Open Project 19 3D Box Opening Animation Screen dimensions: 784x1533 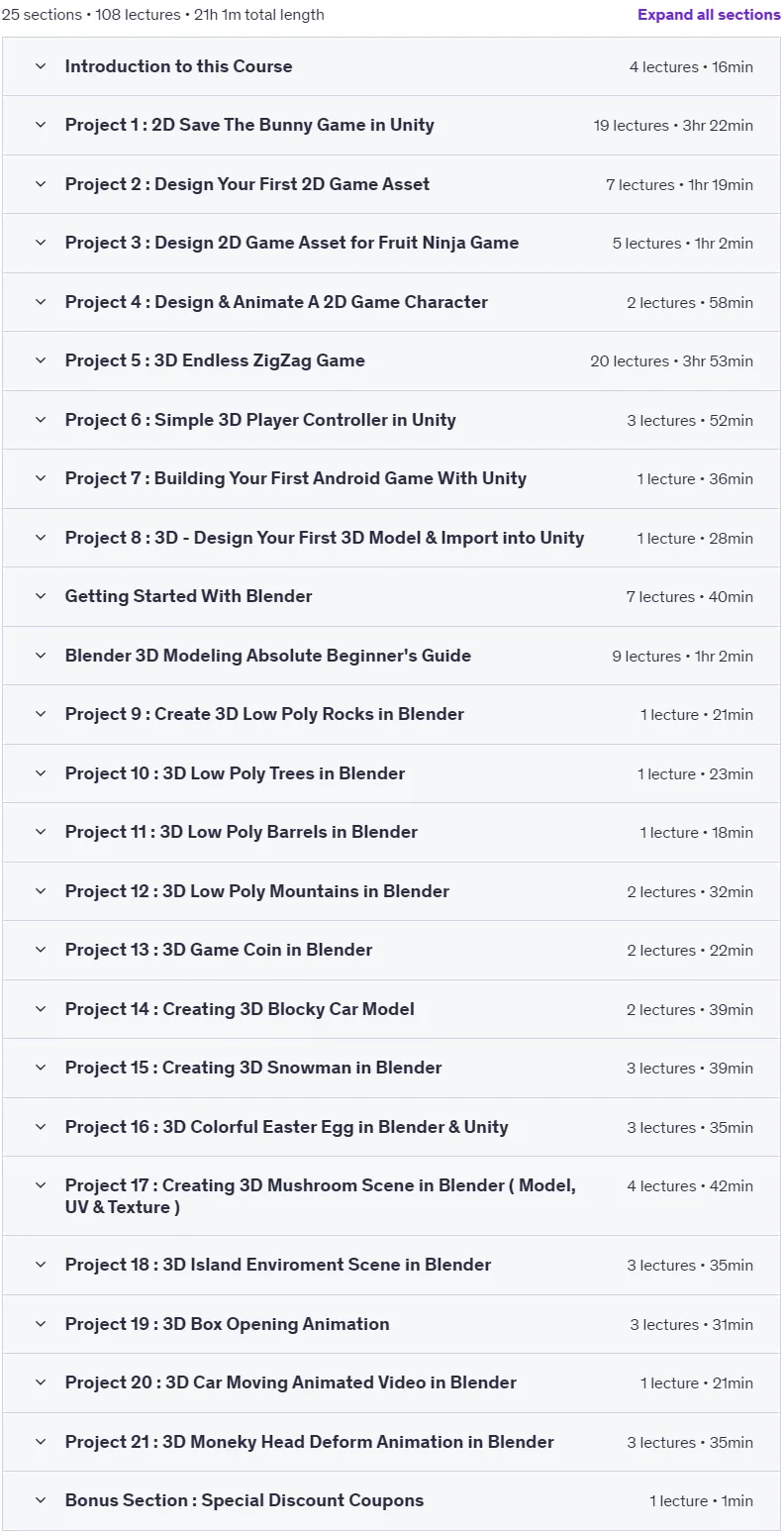(391, 1324)
